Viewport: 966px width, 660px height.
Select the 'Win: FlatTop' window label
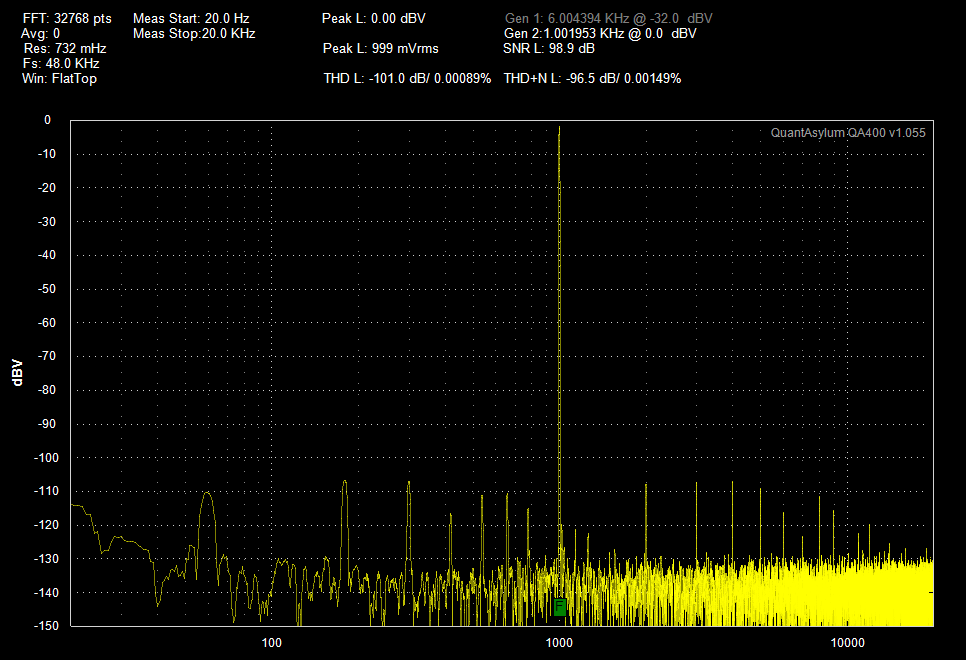pyautogui.click(x=59, y=78)
